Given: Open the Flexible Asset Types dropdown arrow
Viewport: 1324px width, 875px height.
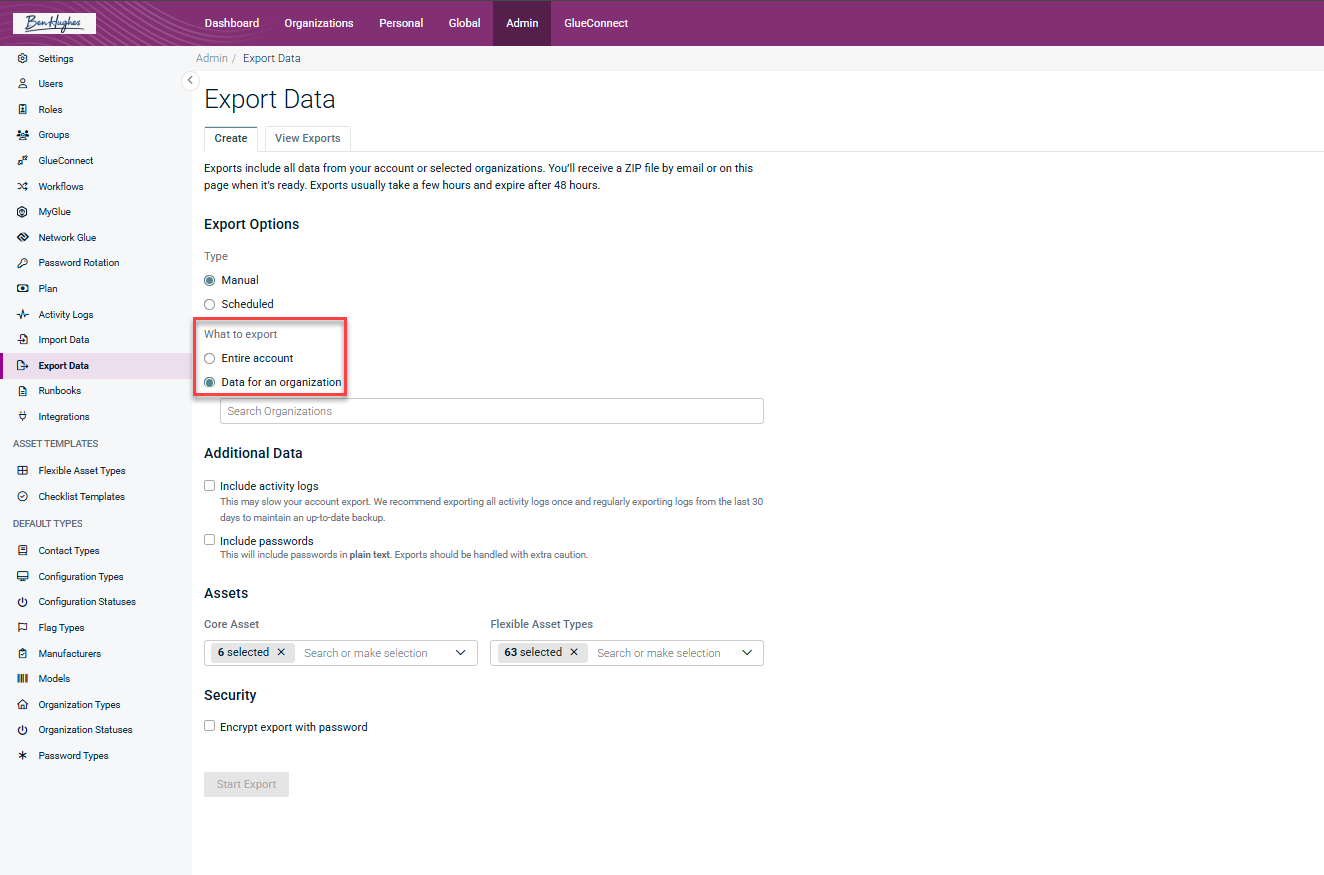Looking at the screenshot, I should click(747, 653).
